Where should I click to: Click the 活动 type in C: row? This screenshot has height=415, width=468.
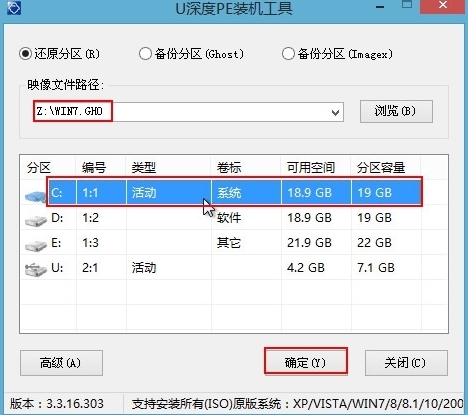[144, 193]
